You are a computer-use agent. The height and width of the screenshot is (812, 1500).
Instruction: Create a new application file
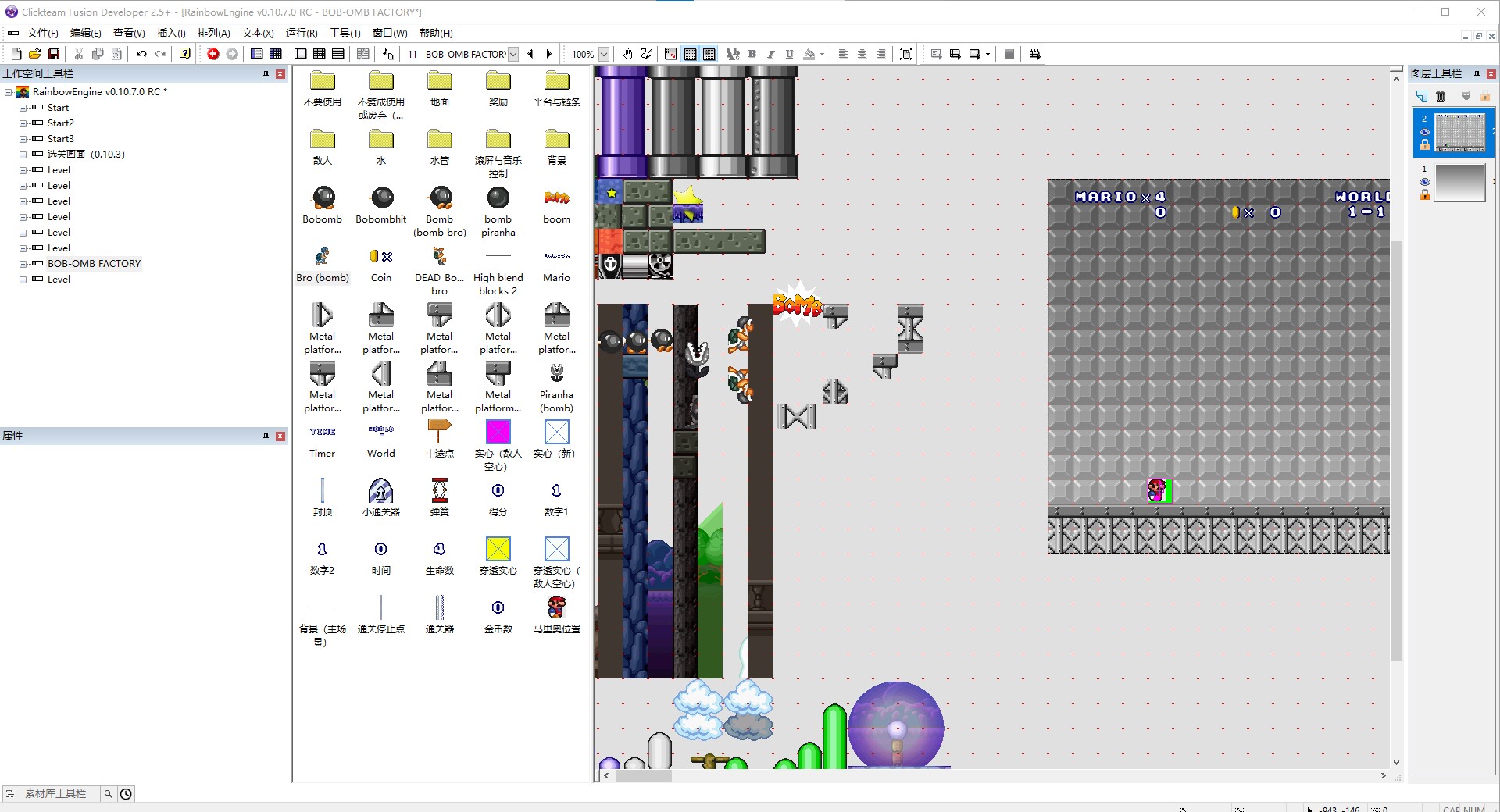coord(16,54)
